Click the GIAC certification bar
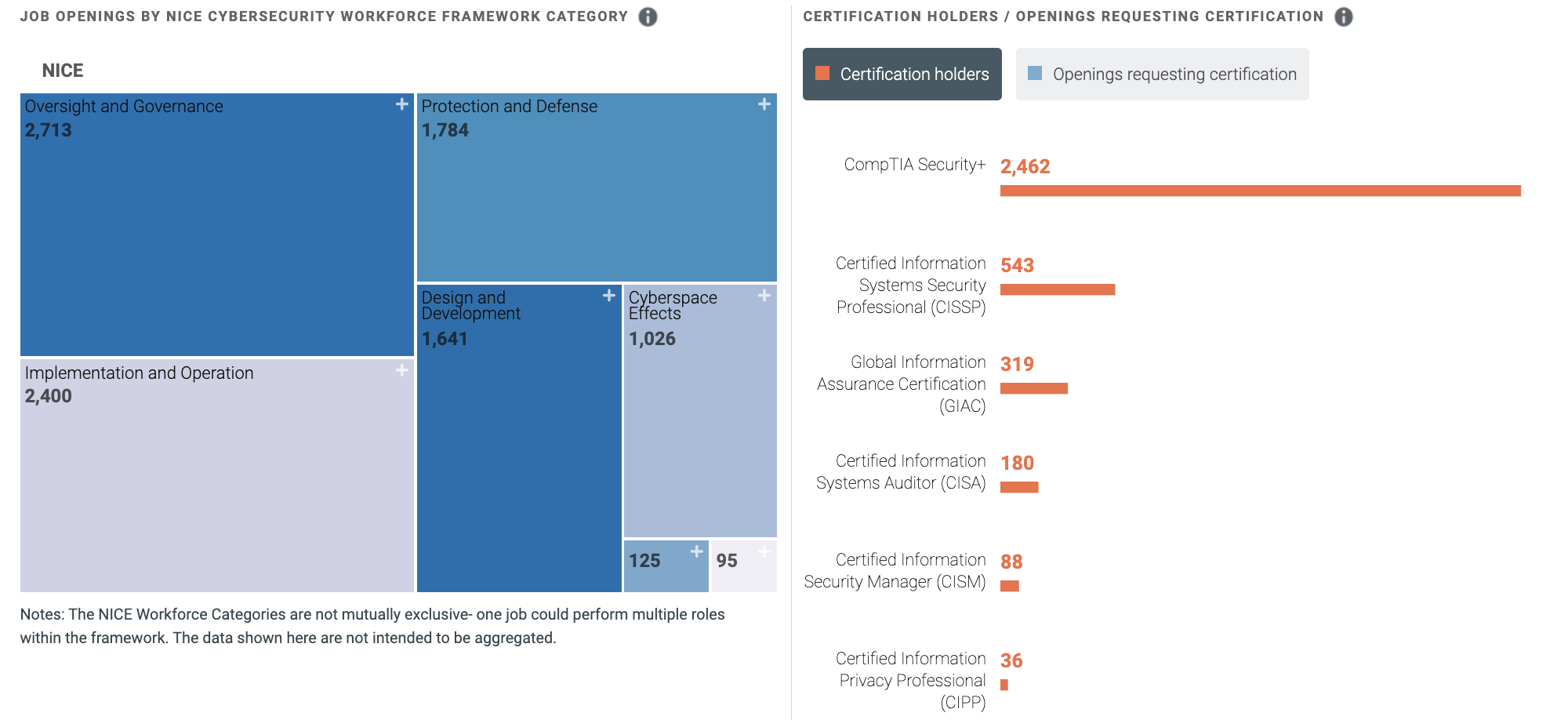The image size is (1568, 720). (1034, 388)
